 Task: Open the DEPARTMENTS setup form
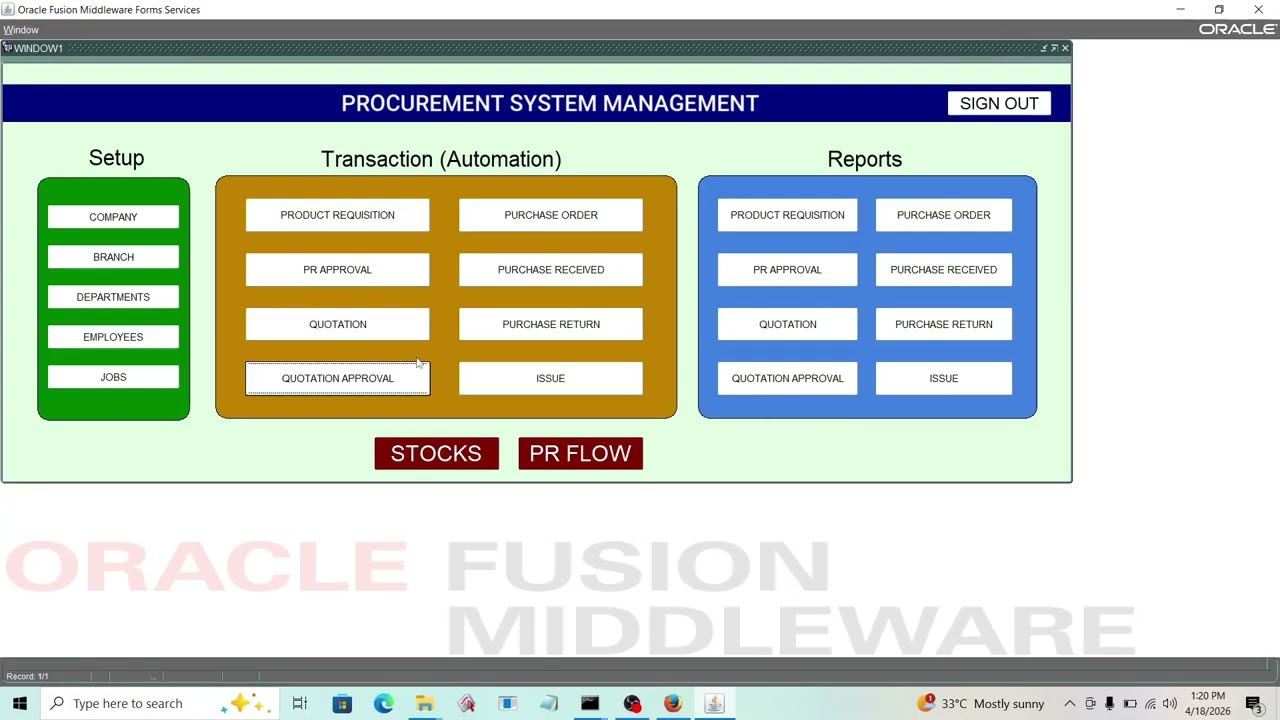pos(113,297)
